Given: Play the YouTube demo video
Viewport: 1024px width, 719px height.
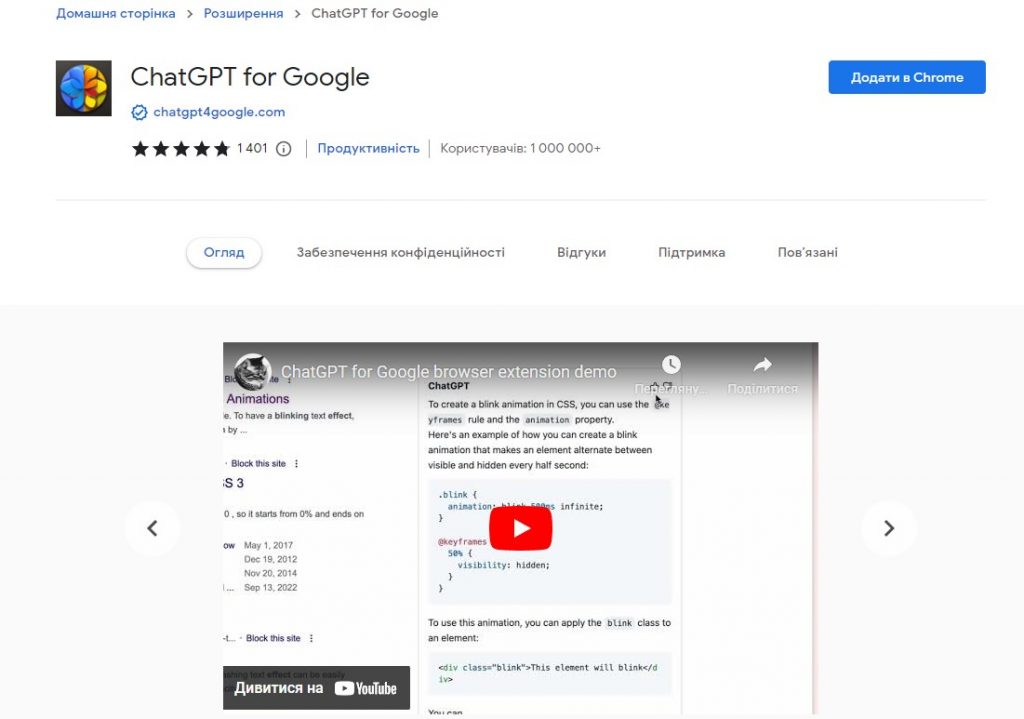Looking at the screenshot, I should [x=520, y=528].
